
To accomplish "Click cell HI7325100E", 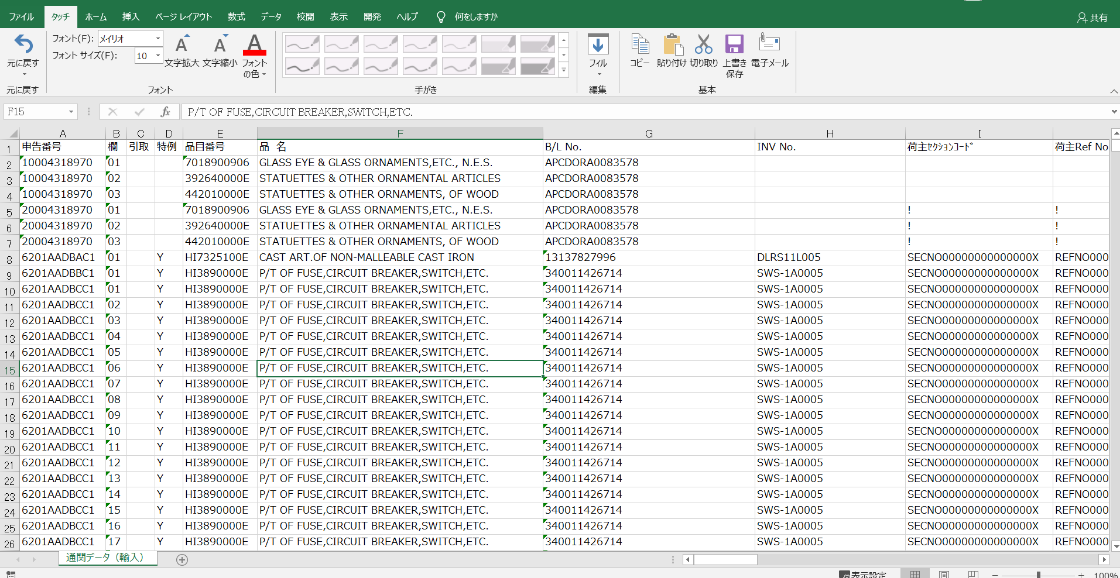I will 219,257.
